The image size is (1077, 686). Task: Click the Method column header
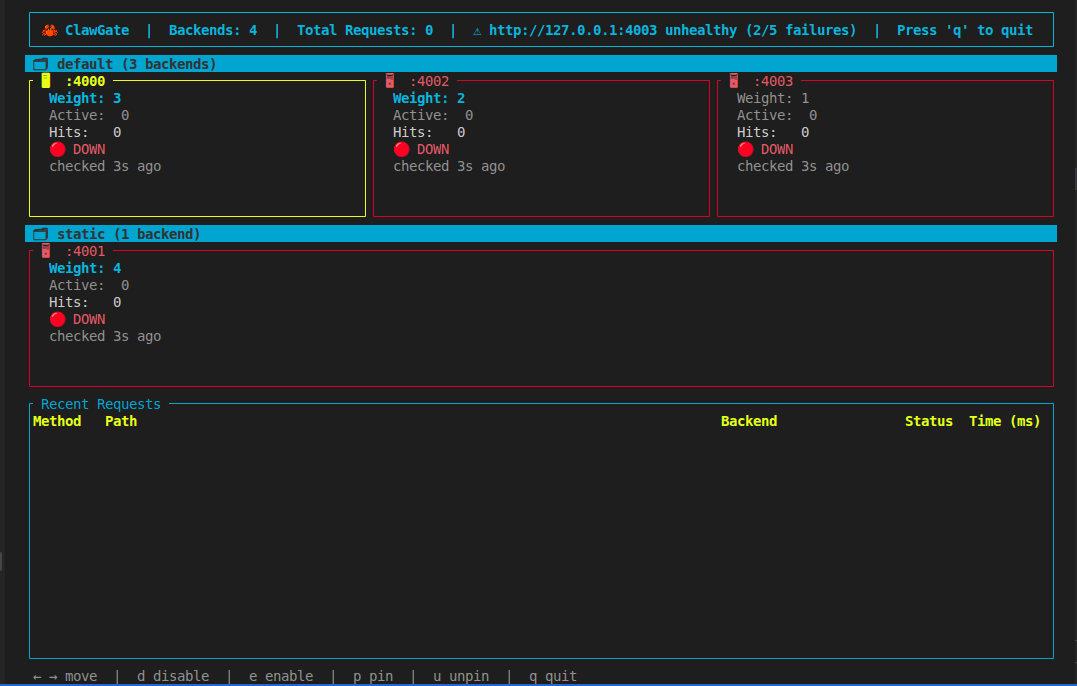[57, 422]
